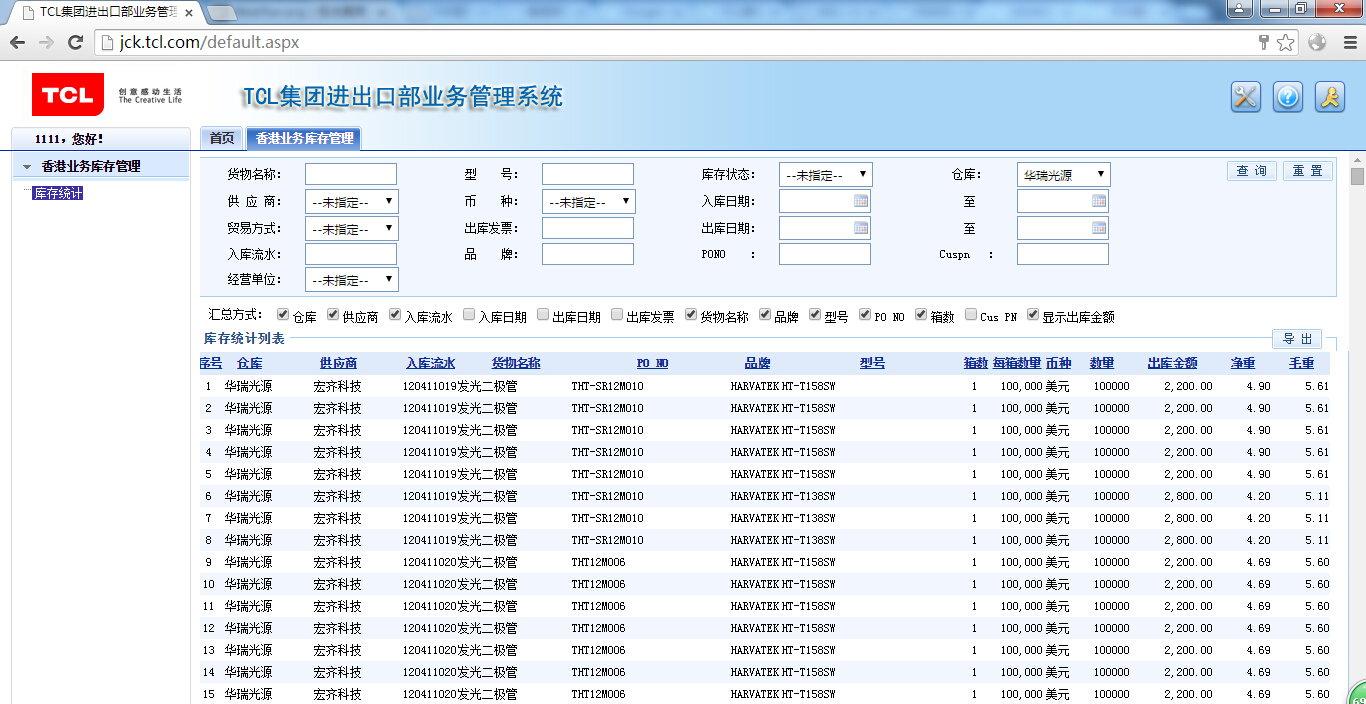Click the 重置 reset button
The width and height of the screenshot is (1366, 704).
(x=1308, y=171)
